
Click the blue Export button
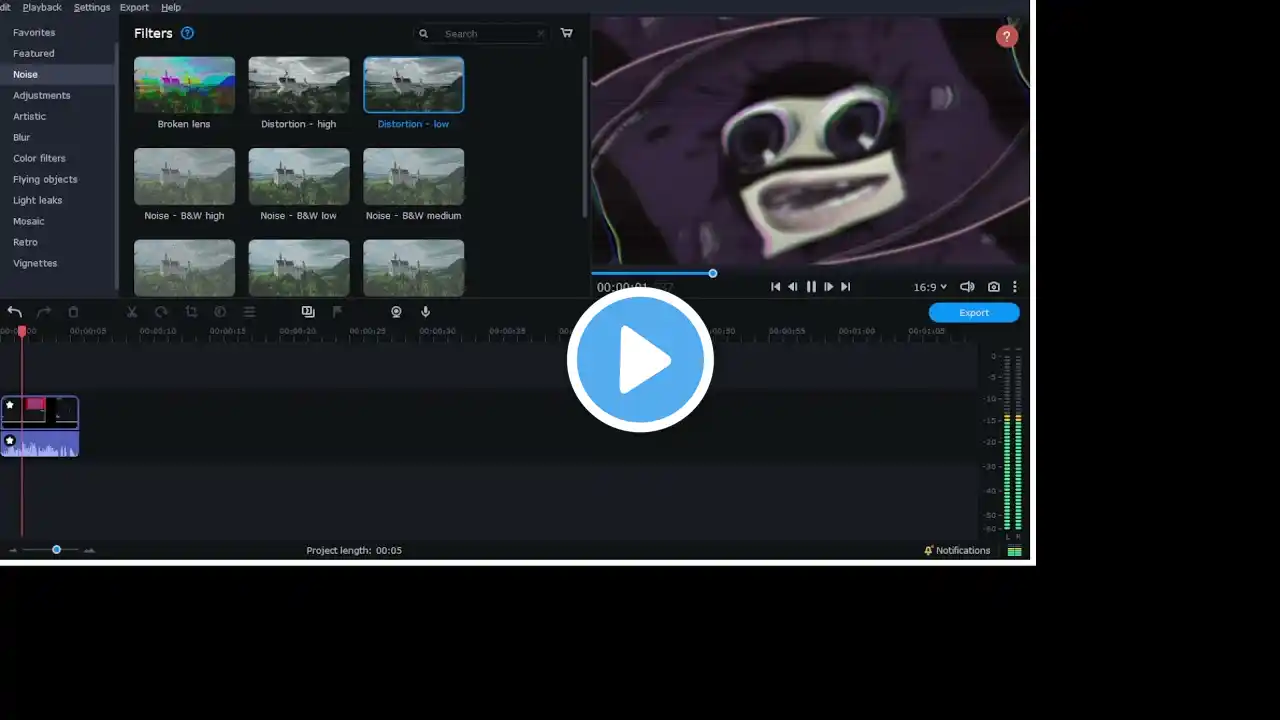pyautogui.click(x=973, y=312)
